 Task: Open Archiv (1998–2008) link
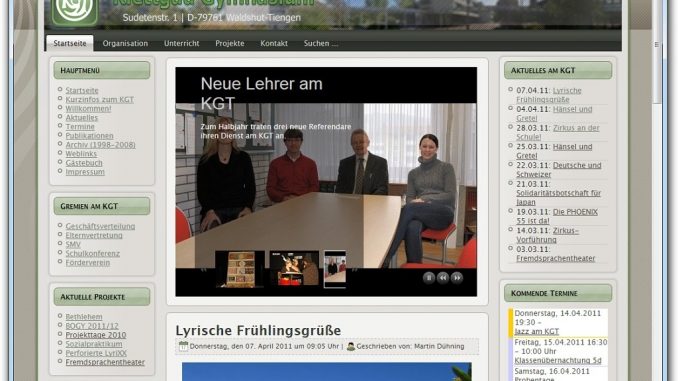(100, 145)
